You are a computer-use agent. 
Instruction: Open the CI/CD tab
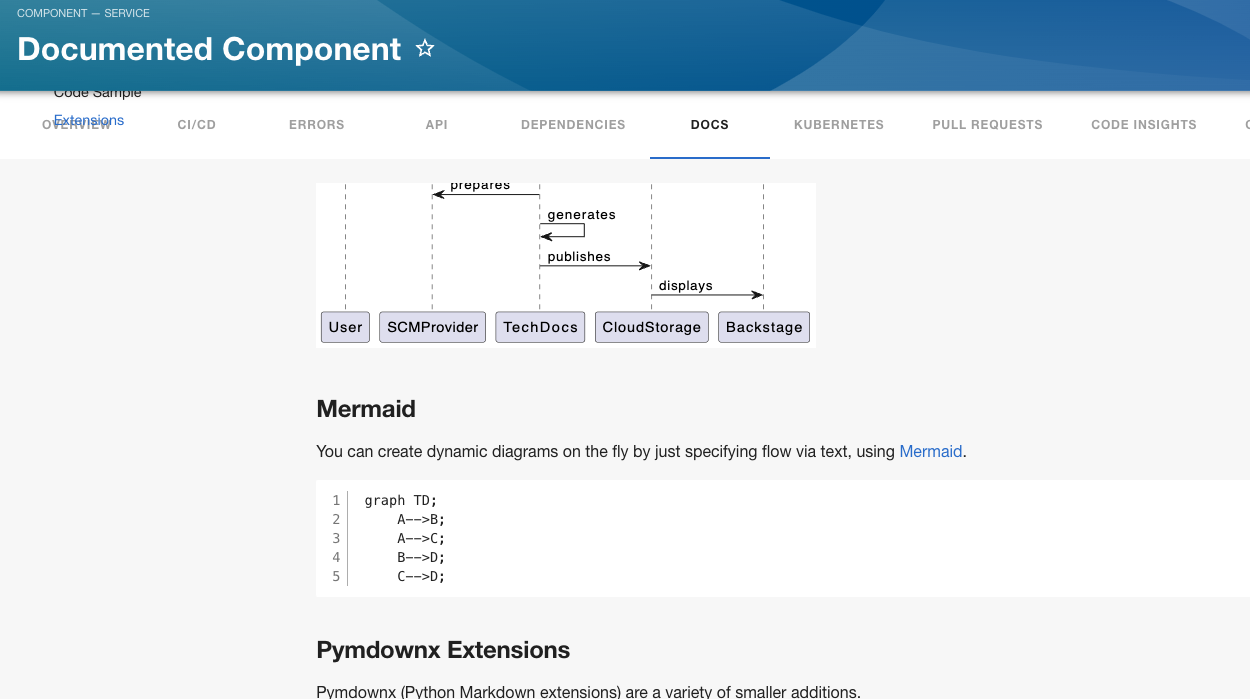pyautogui.click(x=196, y=124)
